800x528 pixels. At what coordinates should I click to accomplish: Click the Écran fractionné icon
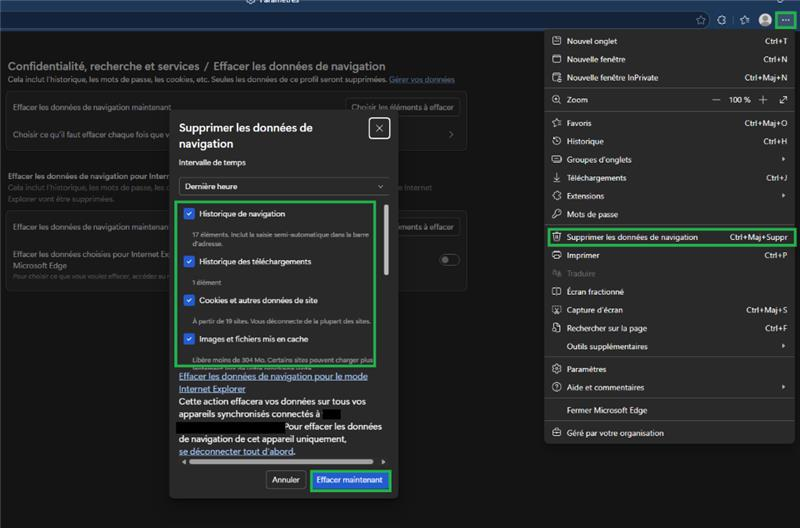coord(557,292)
